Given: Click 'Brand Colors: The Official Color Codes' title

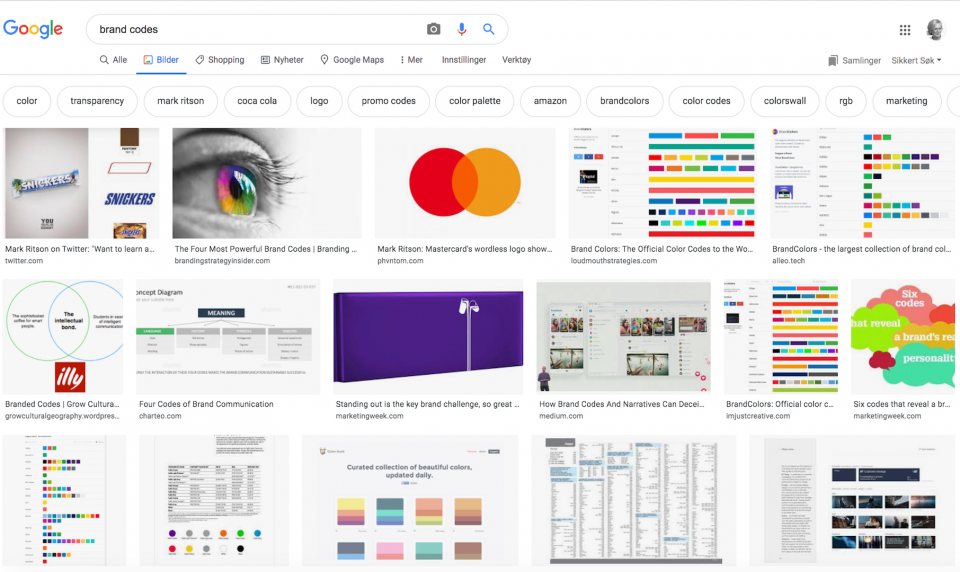Looking at the screenshot, I should 662,249.
